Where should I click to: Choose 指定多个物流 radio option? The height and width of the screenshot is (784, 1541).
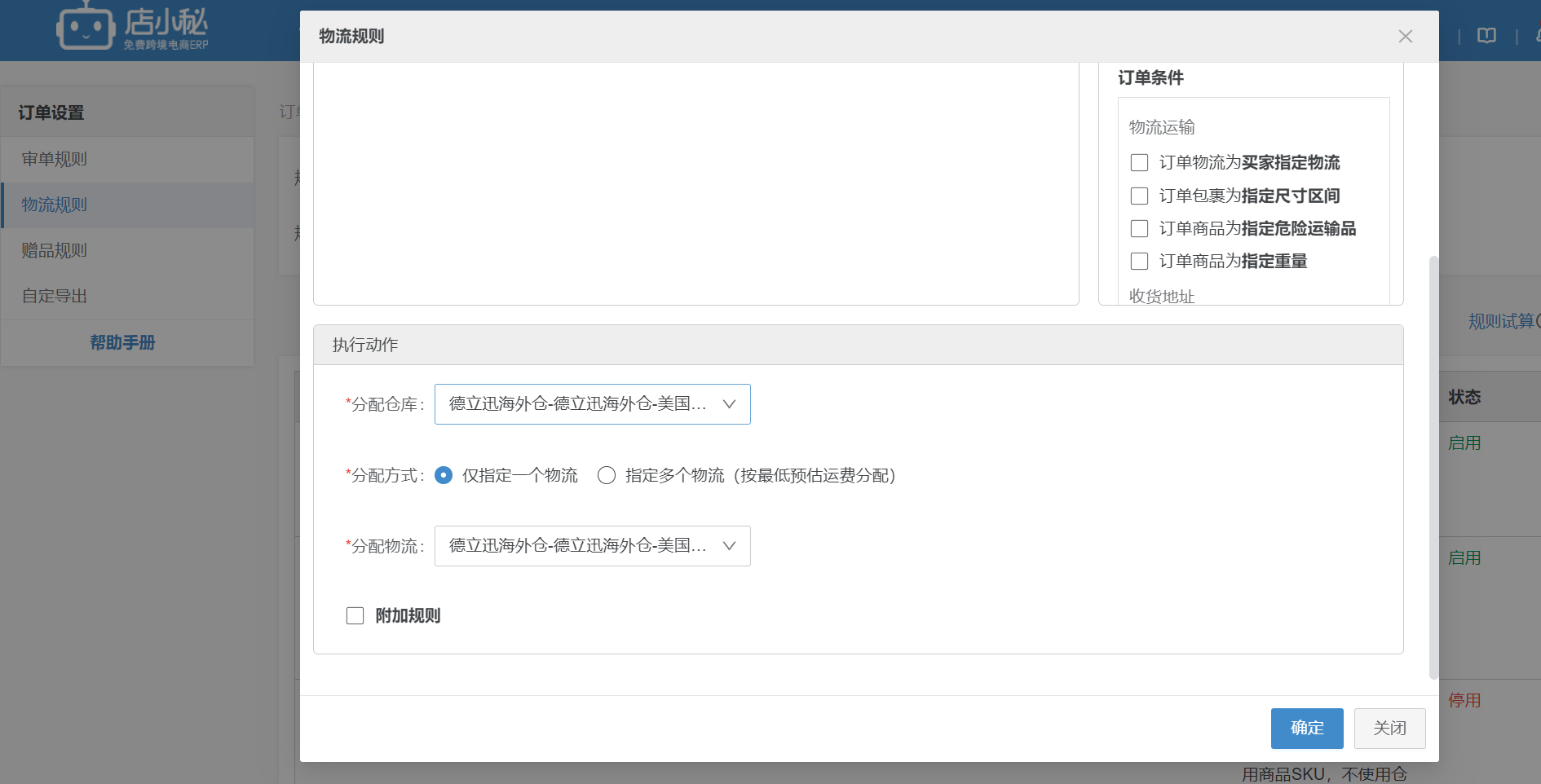pos(607,476)
